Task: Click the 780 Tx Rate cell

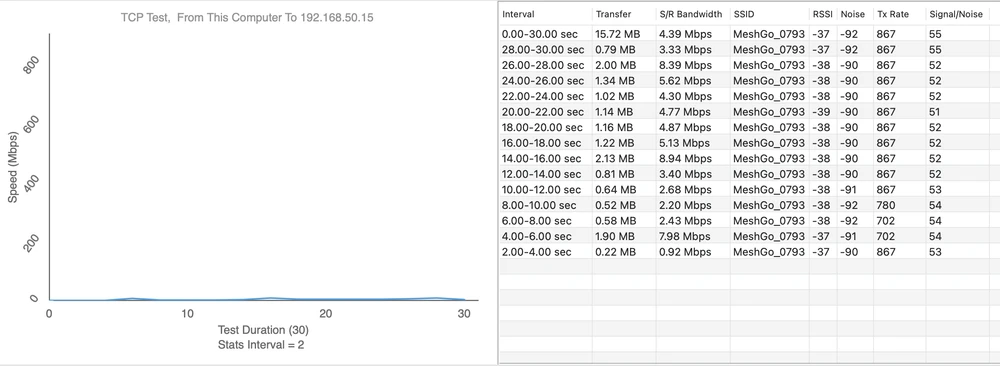Action: tap(886, 205)
